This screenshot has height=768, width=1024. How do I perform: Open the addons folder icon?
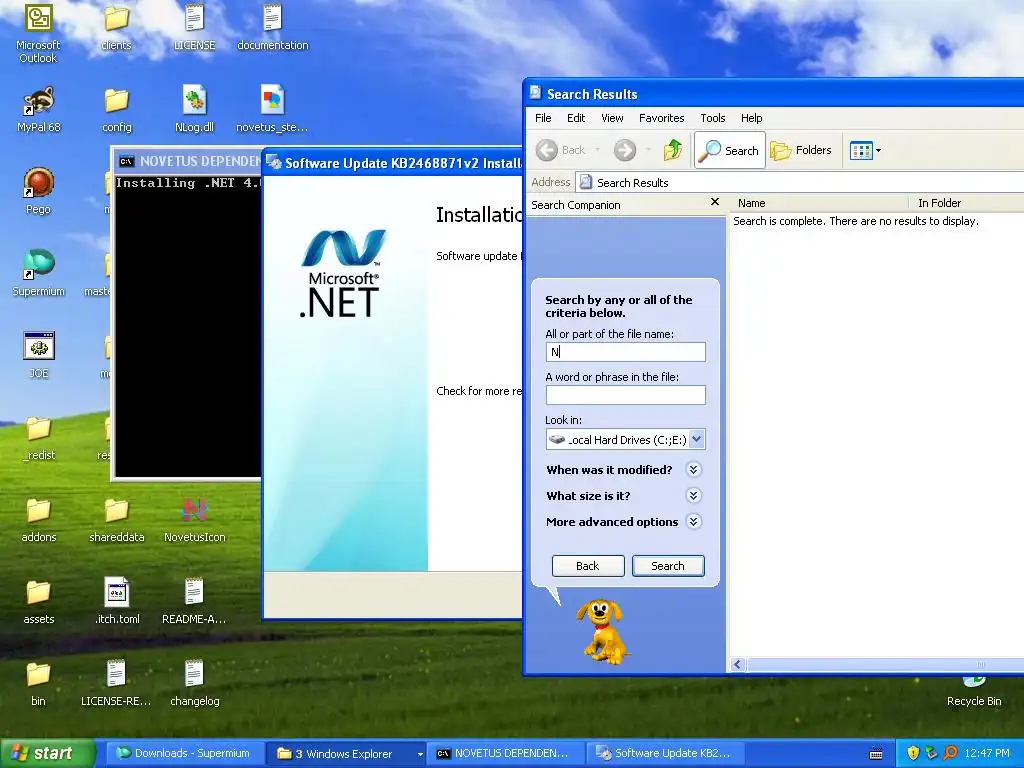[x=39, y=520]
